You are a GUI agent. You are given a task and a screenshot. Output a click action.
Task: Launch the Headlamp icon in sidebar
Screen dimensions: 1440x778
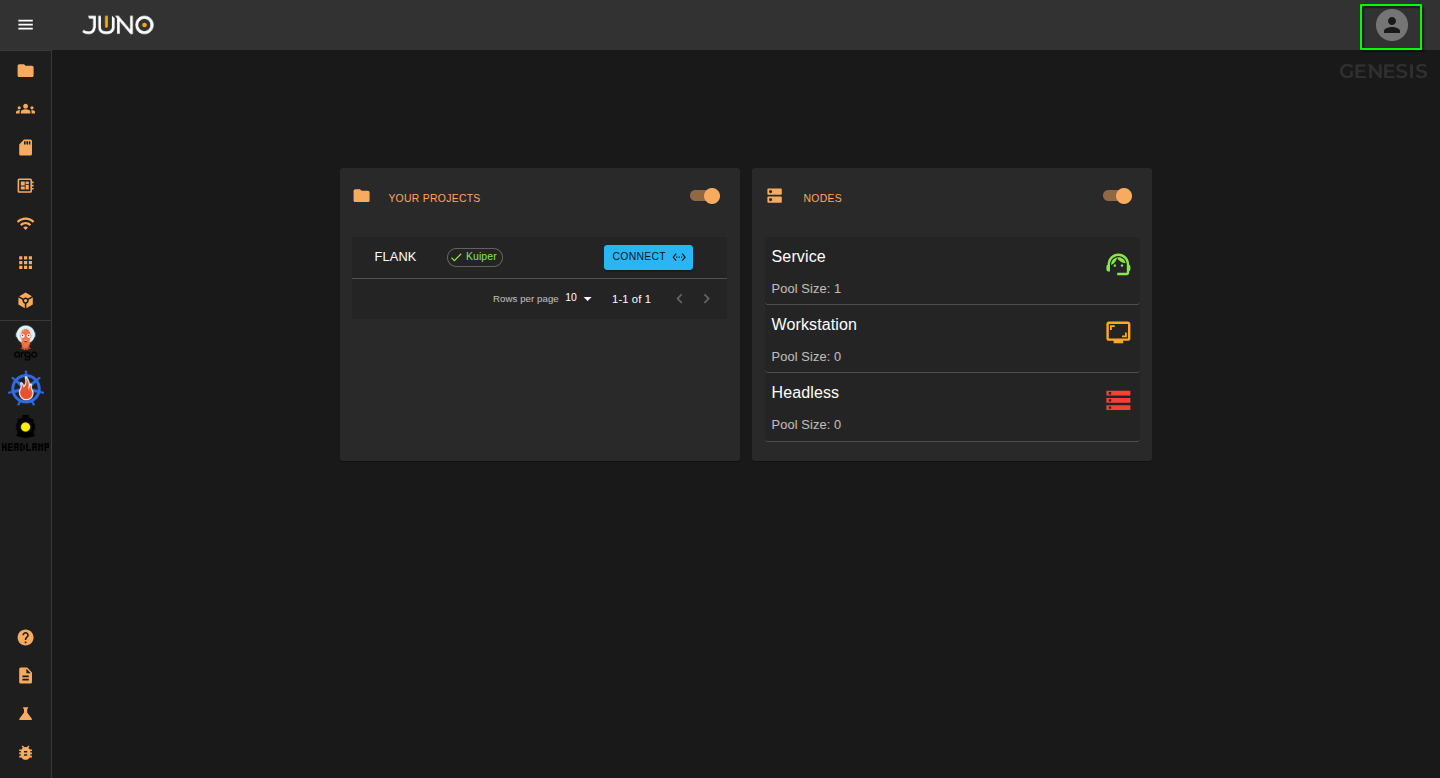click(x=25, y=430)
